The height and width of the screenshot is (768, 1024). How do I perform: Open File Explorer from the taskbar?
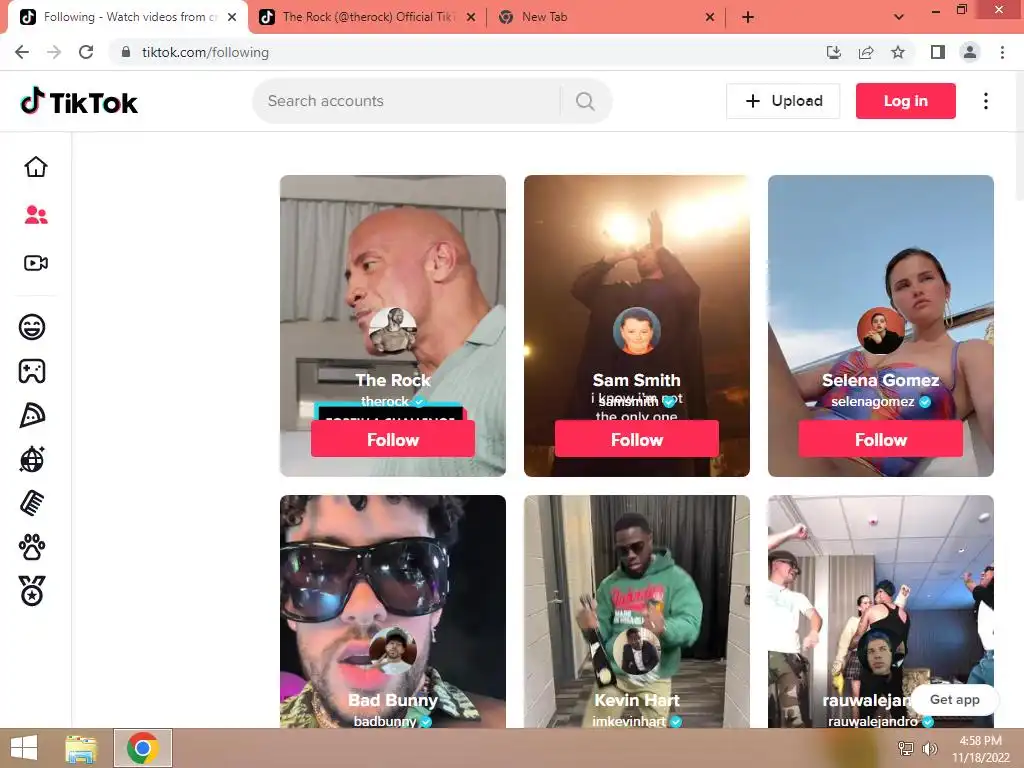tap(81, 748)
